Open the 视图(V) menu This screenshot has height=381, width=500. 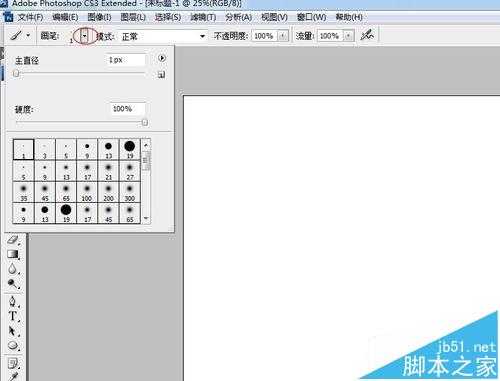[x=274, y=17]
